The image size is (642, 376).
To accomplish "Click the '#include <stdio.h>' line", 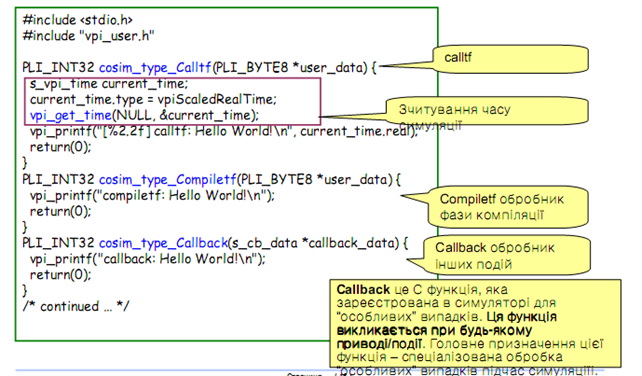I will coord(77,20).
